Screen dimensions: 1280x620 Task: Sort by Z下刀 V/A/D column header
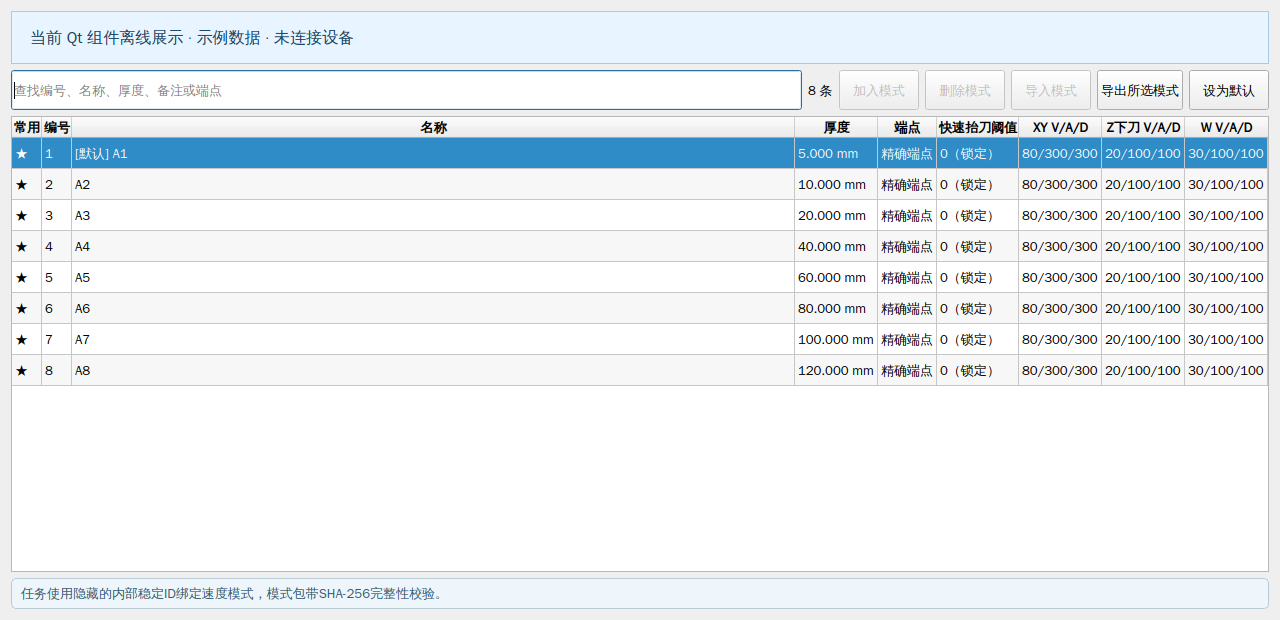[x=1143, y=128]
